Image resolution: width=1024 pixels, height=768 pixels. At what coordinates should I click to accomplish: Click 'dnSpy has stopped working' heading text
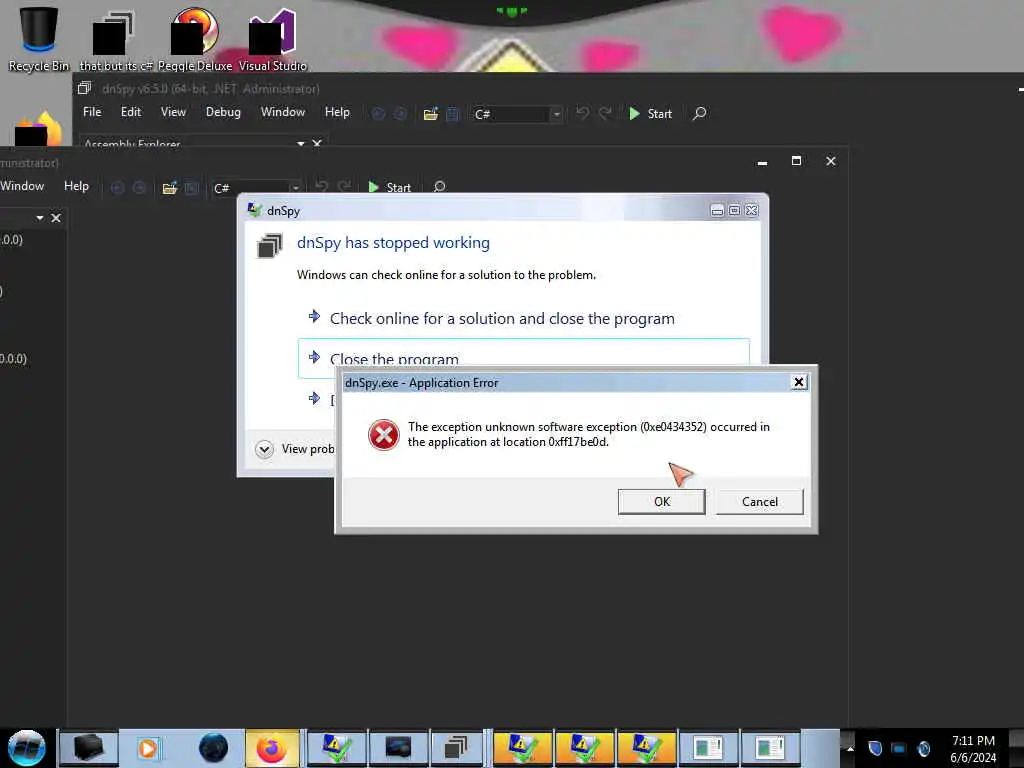click(393, 242)
